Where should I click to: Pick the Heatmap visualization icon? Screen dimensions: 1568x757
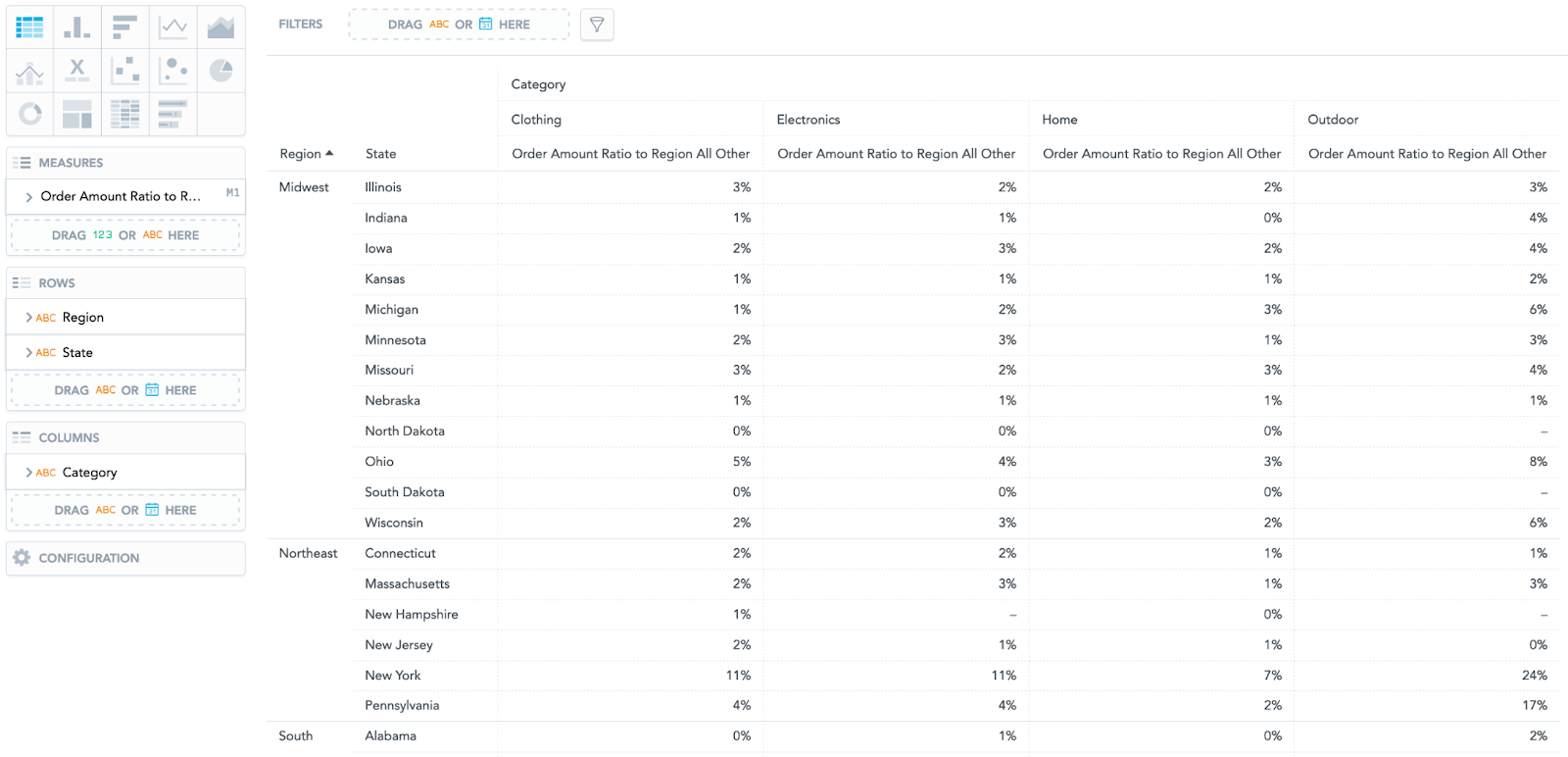coord(124,114)
